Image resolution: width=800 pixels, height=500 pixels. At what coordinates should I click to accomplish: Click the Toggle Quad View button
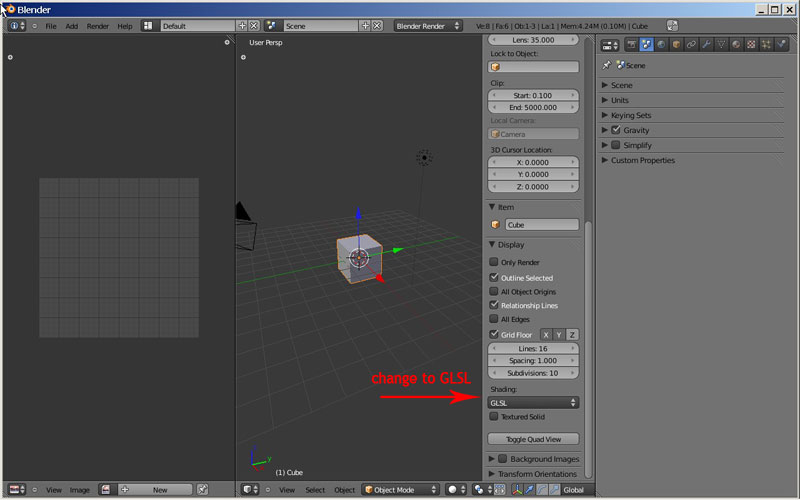click(x=533, y=439)
